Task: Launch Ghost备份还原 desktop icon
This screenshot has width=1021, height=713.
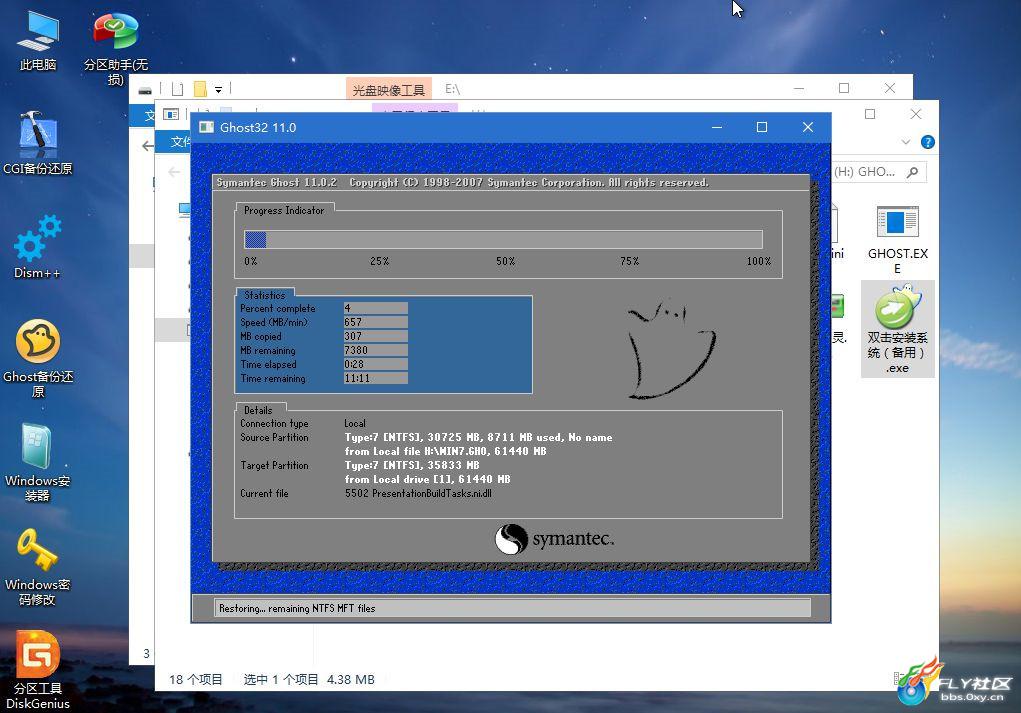Action: 38,358
